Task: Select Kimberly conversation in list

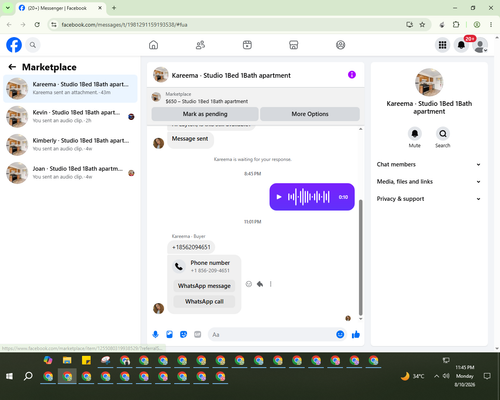Action: coord(70,145)
